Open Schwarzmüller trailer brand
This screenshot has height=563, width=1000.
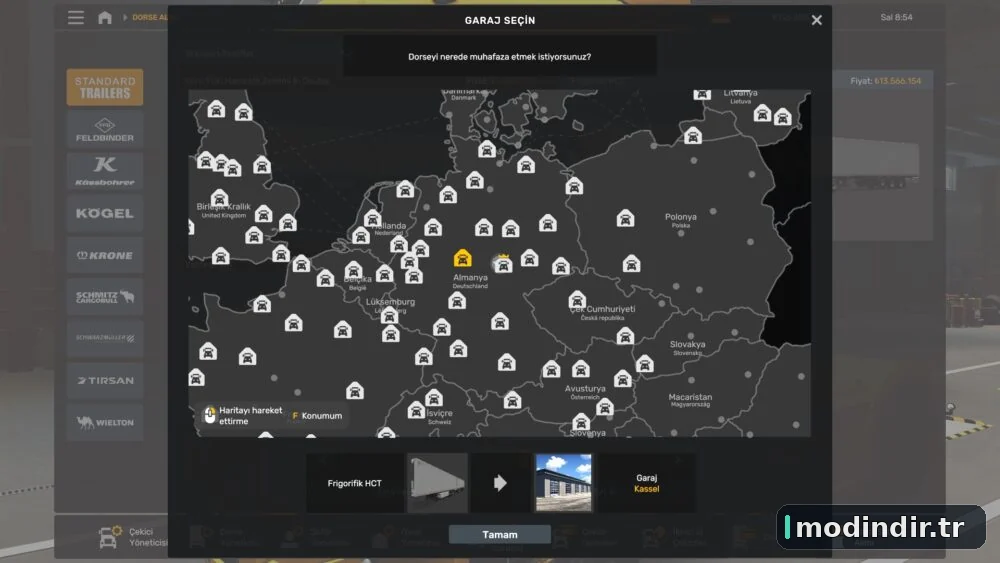pyautogui.click(x=105, y=339)
